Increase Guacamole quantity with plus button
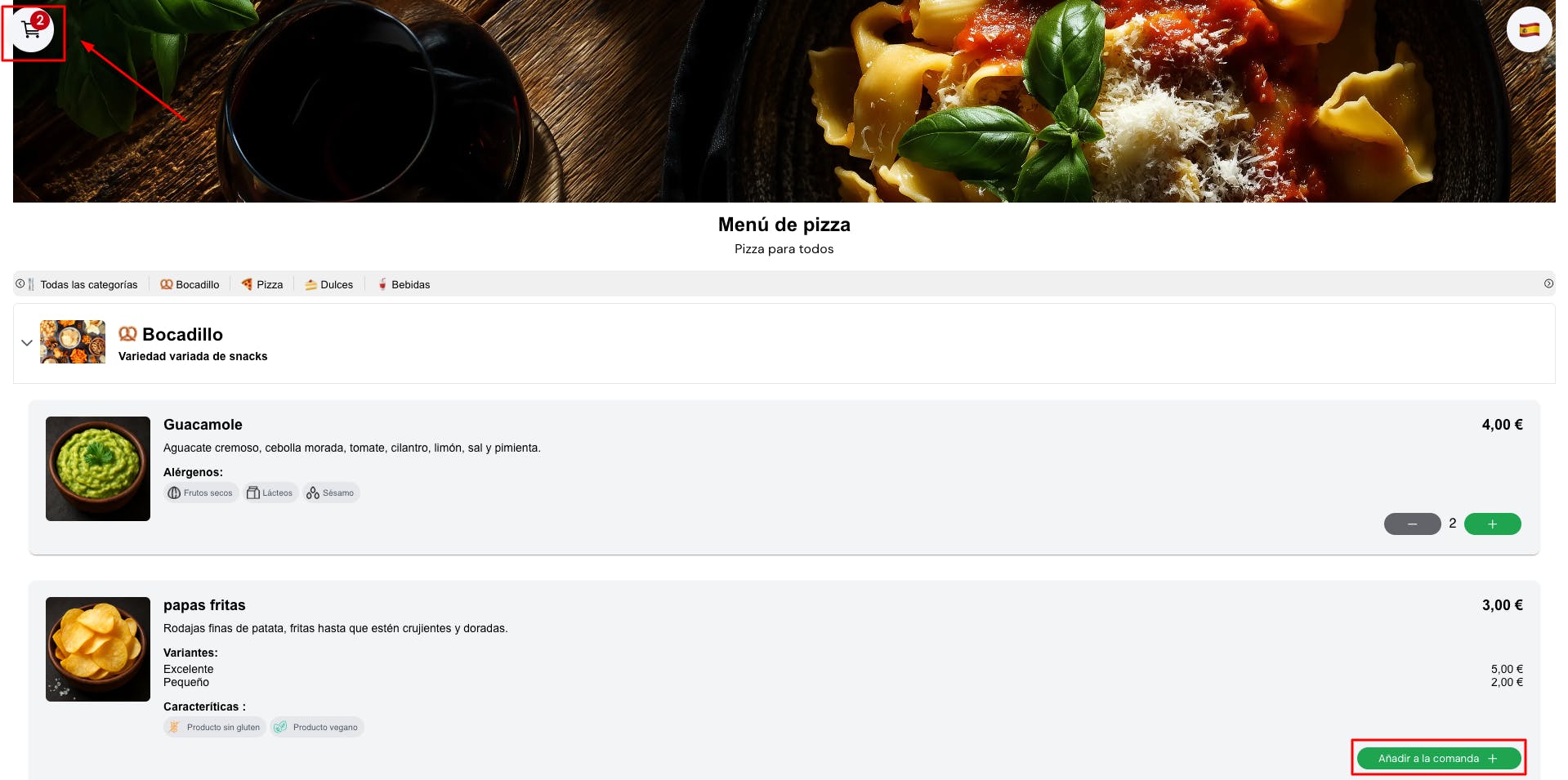 [1492, 524]
